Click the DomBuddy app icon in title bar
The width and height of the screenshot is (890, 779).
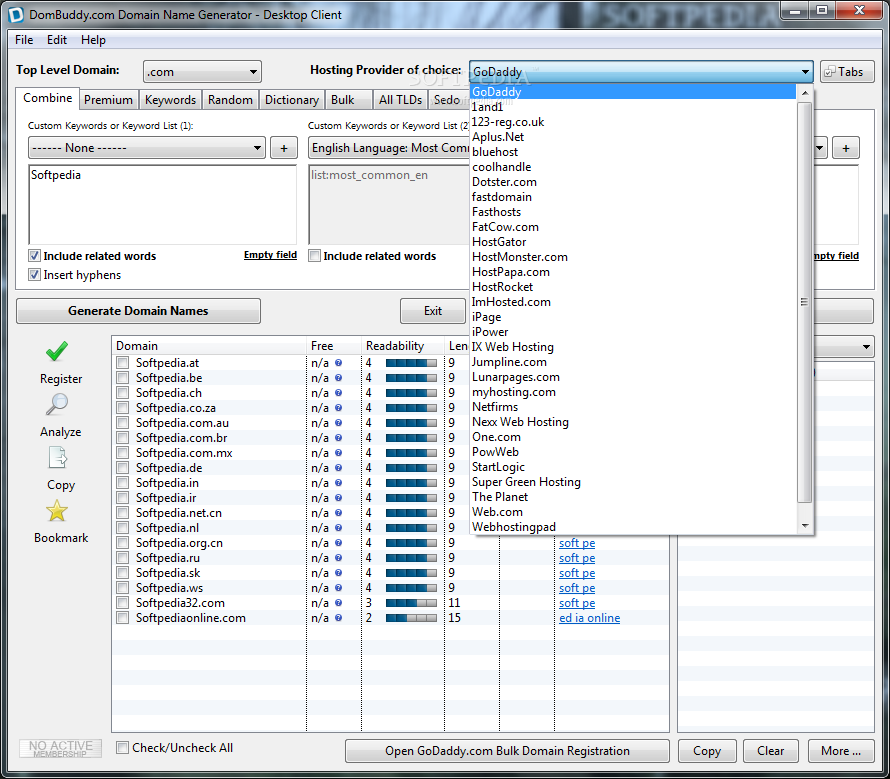coord(15,14)
